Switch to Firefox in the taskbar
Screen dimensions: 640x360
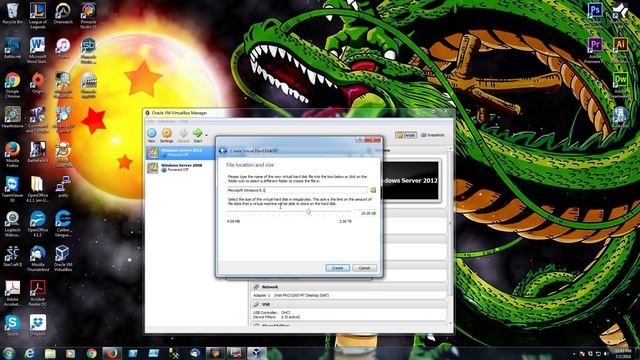click(x=112, y=353)
